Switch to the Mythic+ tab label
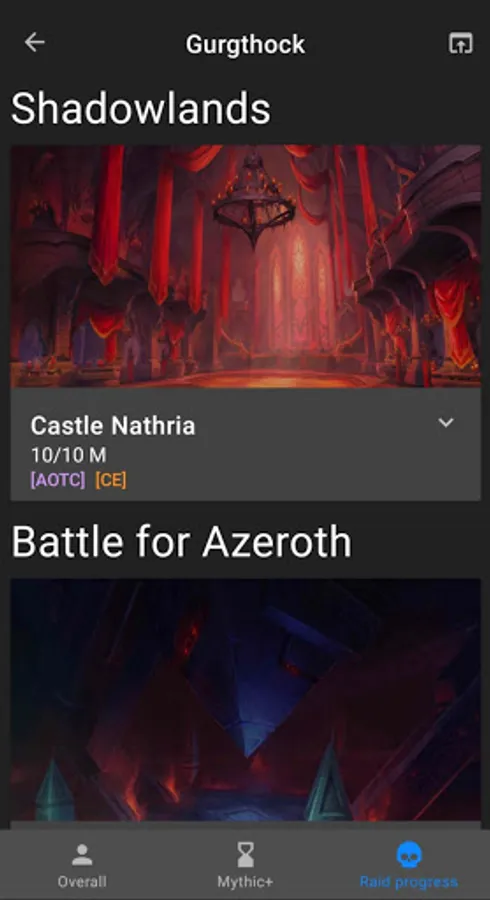Viewport: 490px width, 900px height. pos(246,882)
